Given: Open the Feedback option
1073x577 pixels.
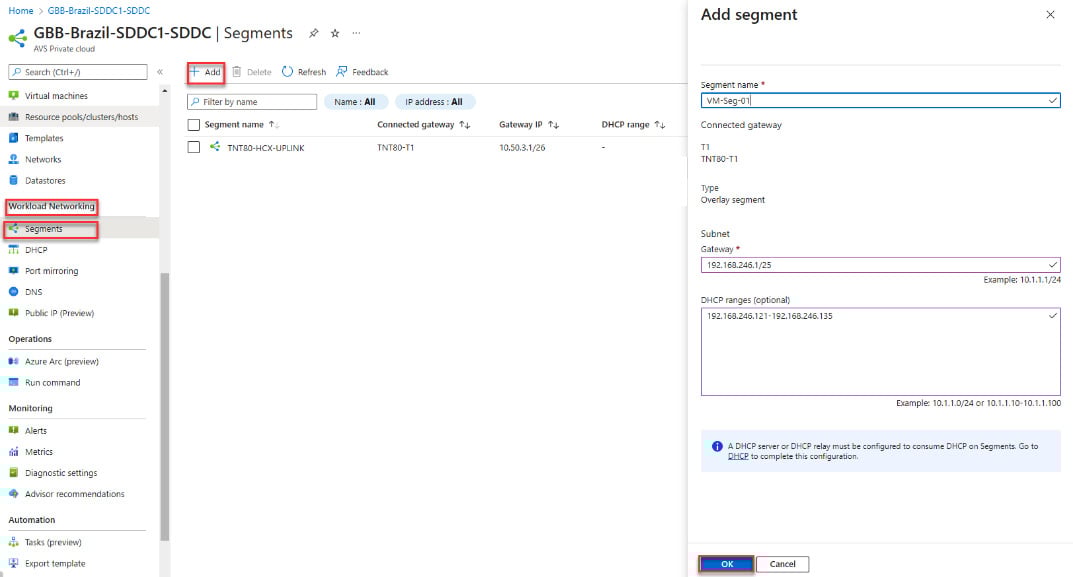Looking at the screenshot, I should [362, 72].
